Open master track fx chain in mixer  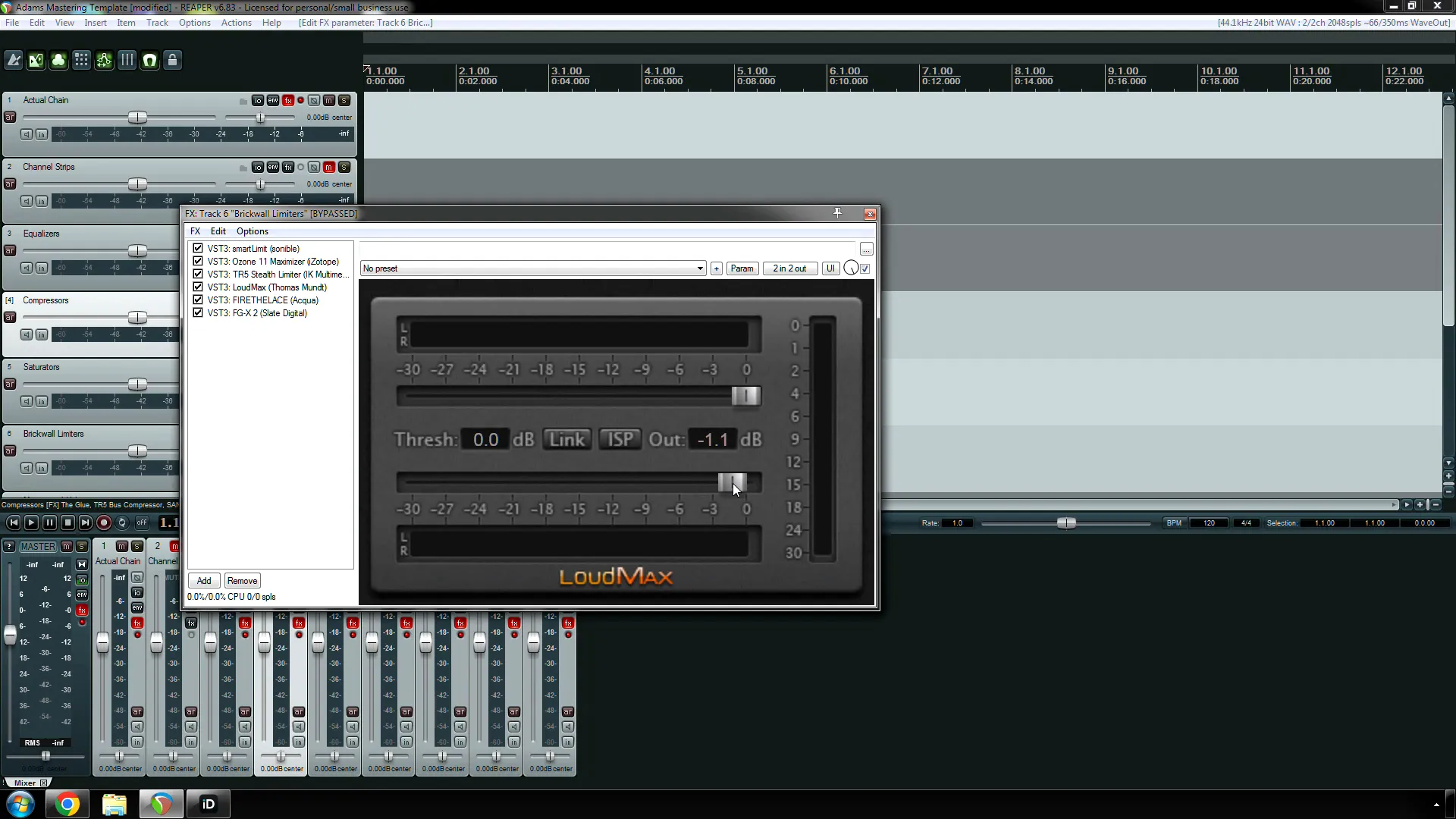click(x=82, y=610)
